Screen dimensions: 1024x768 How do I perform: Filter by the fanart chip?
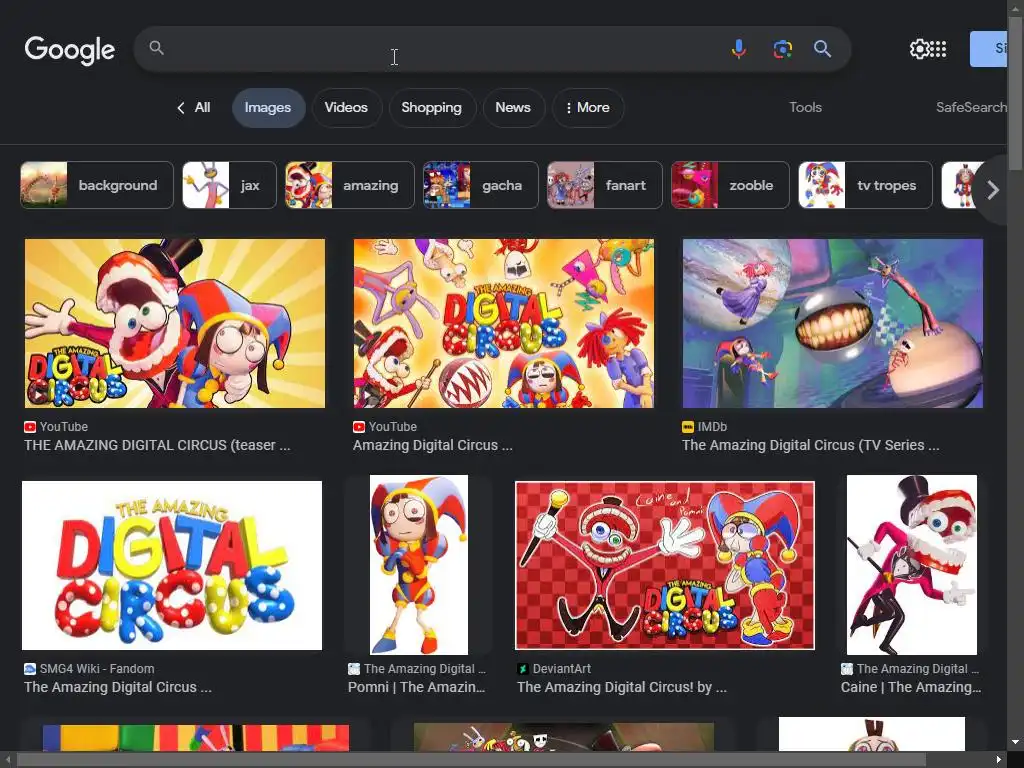point(605,185)
